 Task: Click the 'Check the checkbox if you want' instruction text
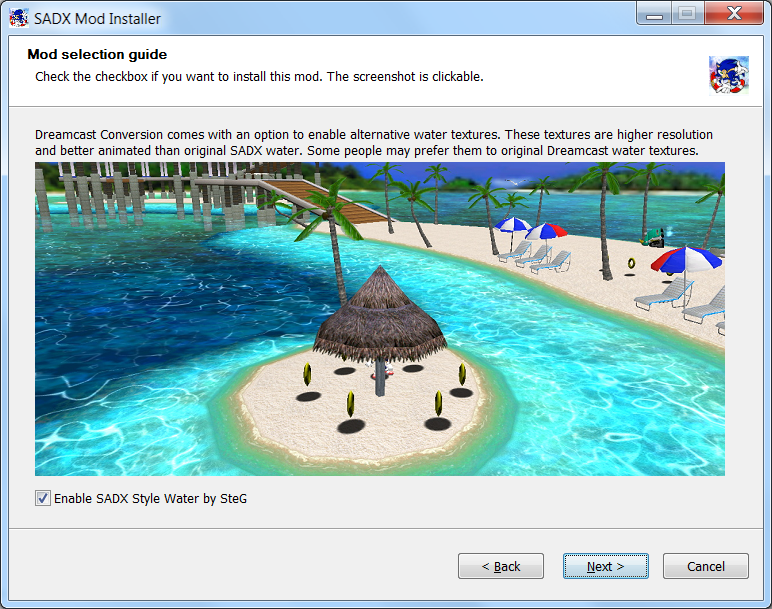[259, 77]
